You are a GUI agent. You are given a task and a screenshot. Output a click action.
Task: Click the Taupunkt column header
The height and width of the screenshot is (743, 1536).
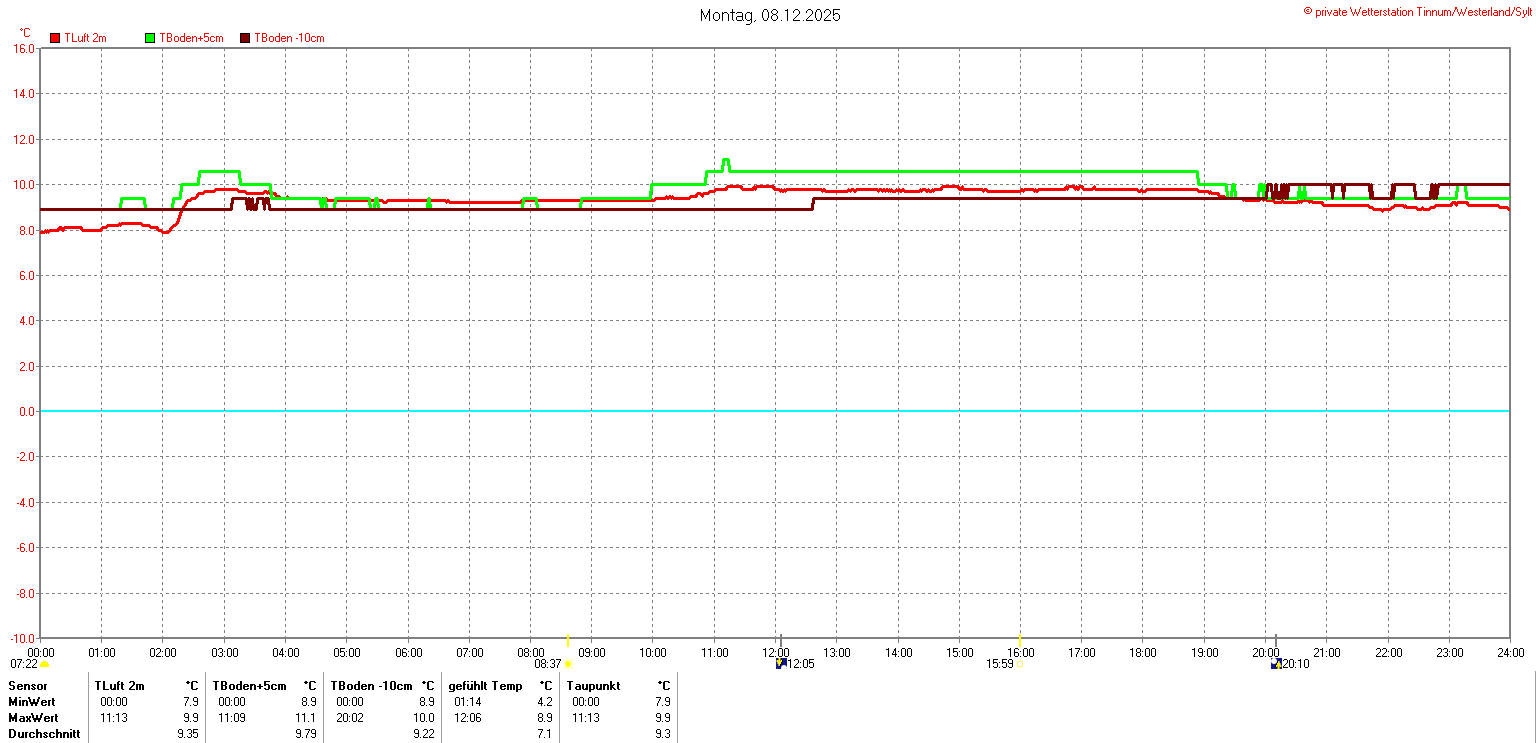[593, 686]
